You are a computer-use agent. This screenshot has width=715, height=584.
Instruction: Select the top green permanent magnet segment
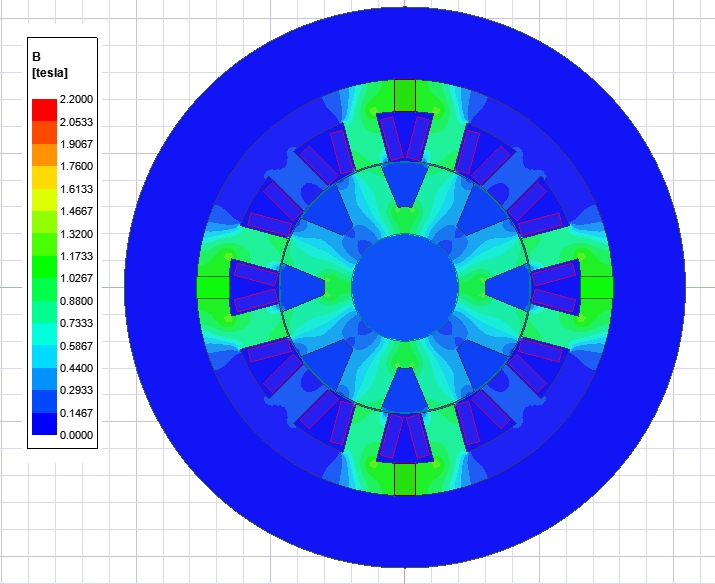pyautogui.click(x=405, y=95)
